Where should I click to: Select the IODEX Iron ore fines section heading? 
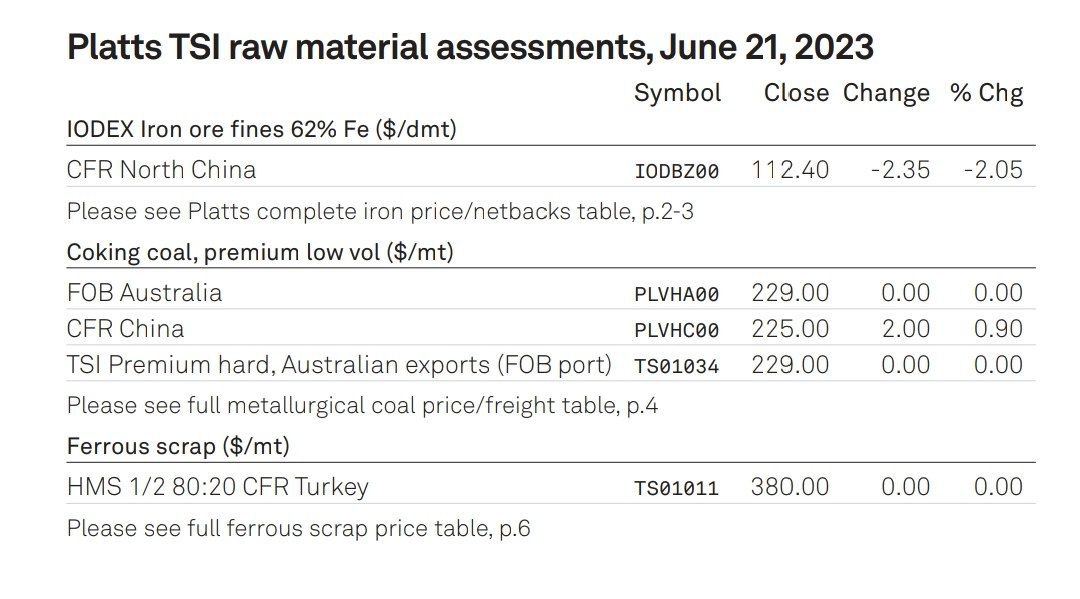coord(262,129)
